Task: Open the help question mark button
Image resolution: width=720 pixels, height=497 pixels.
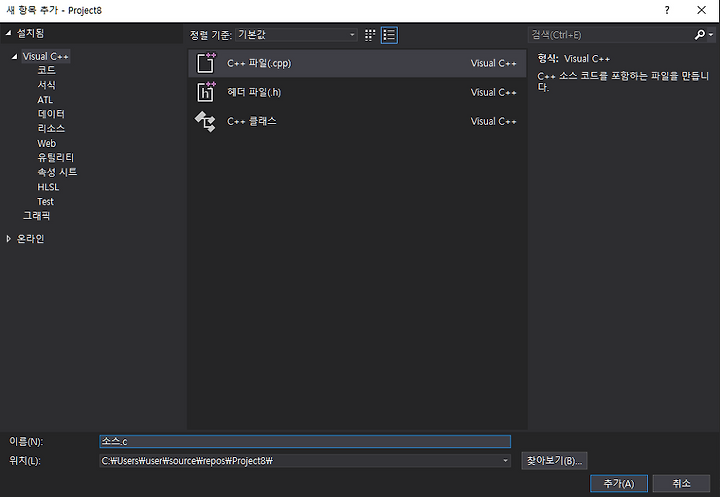Action: click(x=667, y=10)
